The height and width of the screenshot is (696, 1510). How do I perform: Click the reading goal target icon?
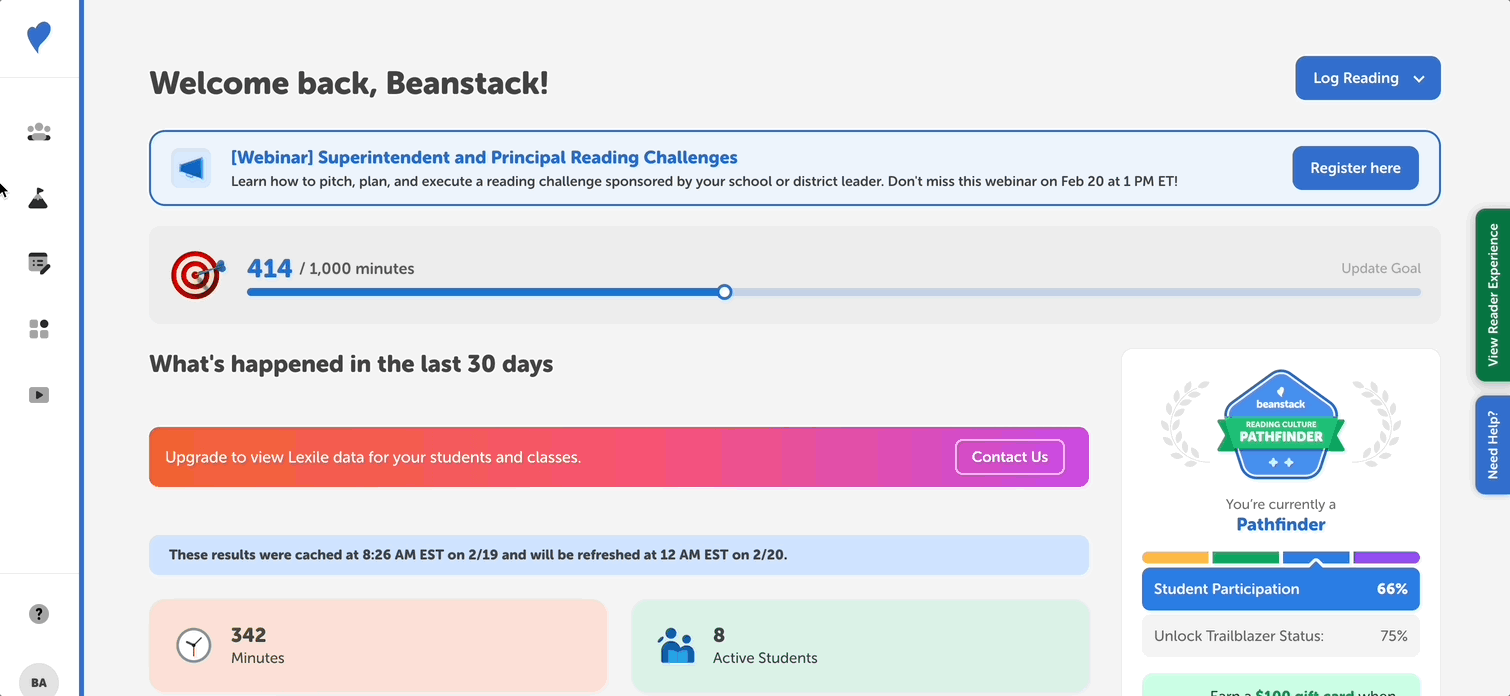[196, 275]
